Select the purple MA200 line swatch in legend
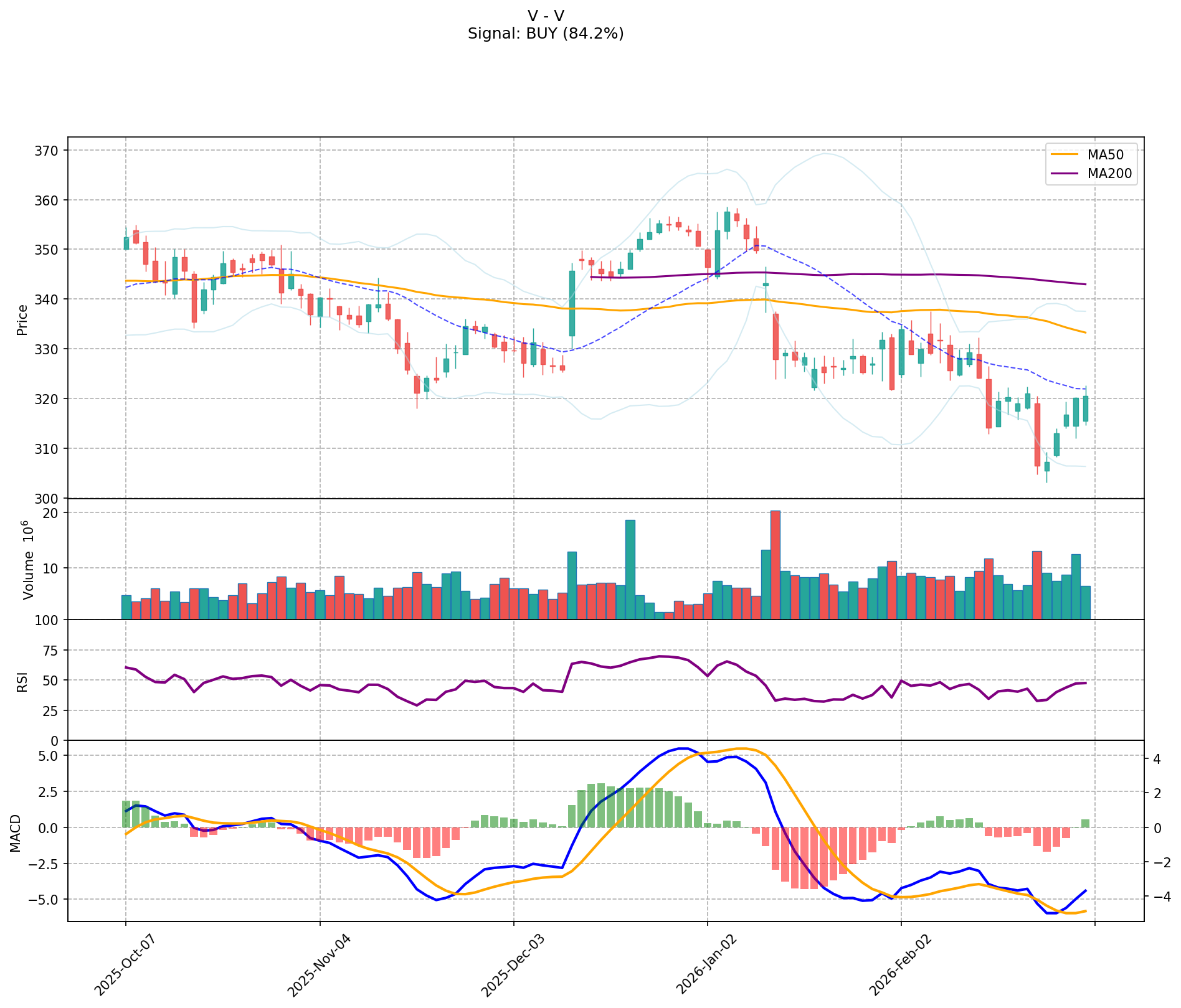This screenshot has width=1181, height=1008. click(x=1065, y=174)
